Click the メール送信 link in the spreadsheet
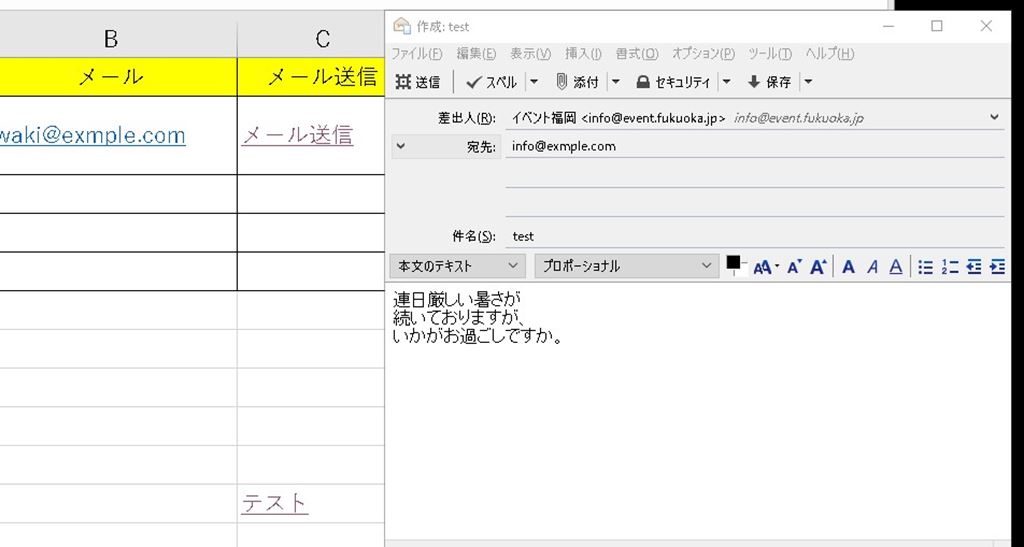The height and width of the screenshot is (547, 1024). pyautogui.click(x=297, y=135)
